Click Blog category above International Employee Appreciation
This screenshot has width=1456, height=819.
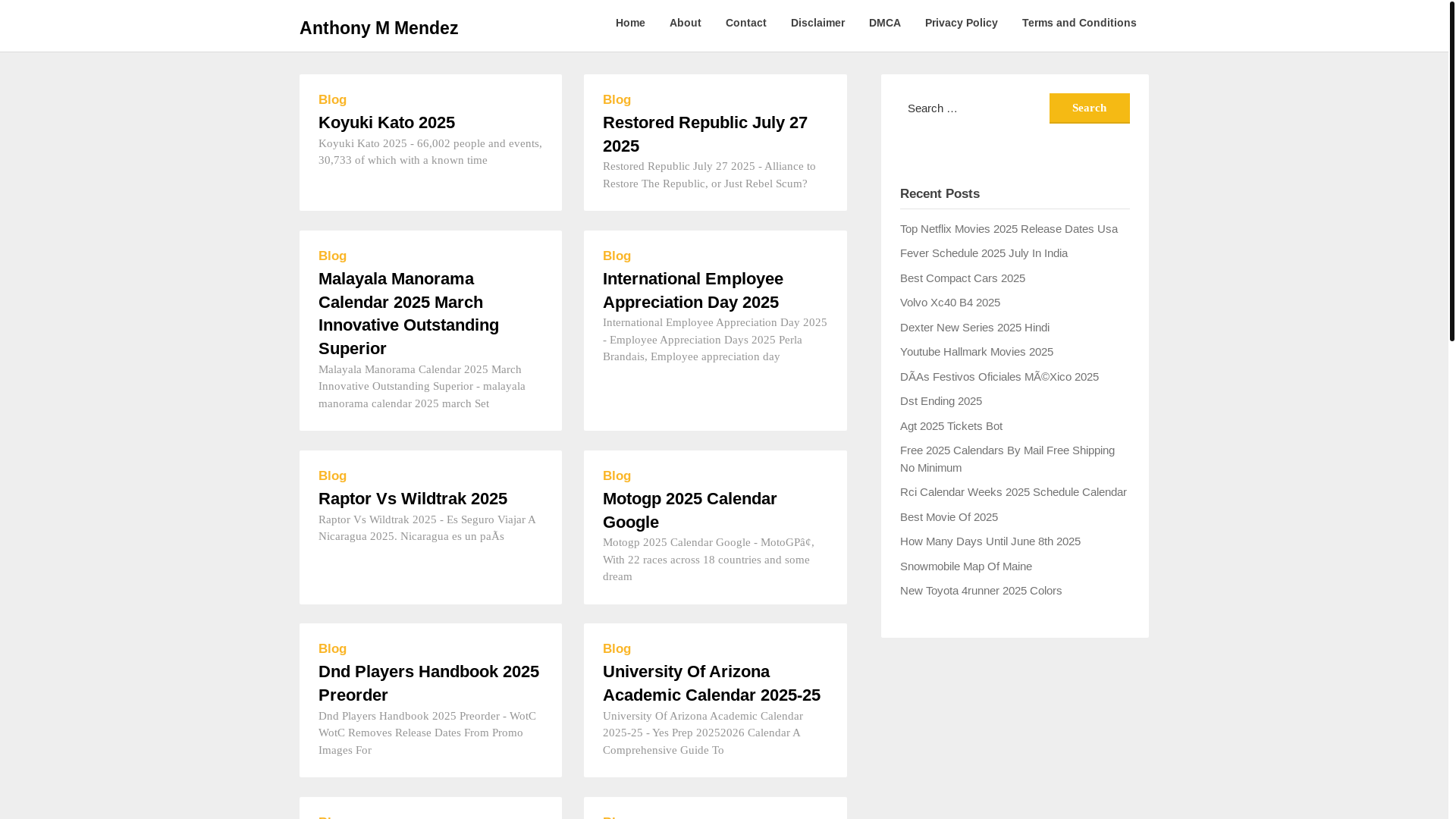[x=617, y=256]
